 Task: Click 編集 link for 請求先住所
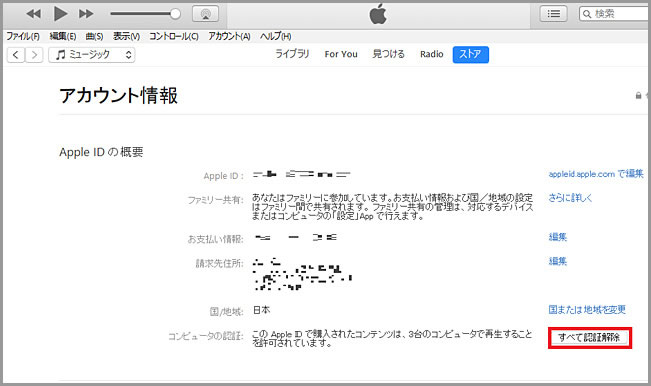point(558,261)
